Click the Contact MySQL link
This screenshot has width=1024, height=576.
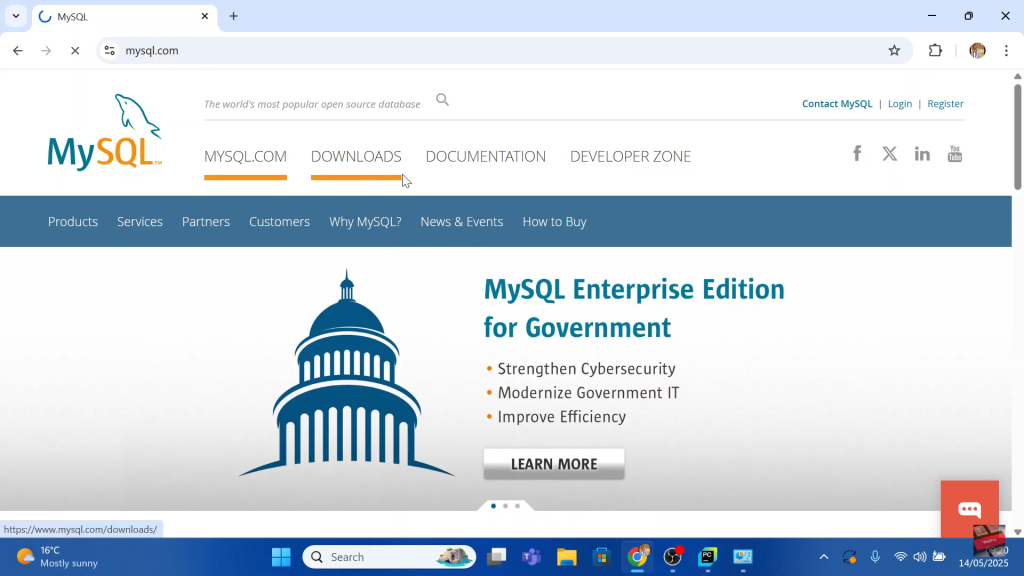(837, 104)
